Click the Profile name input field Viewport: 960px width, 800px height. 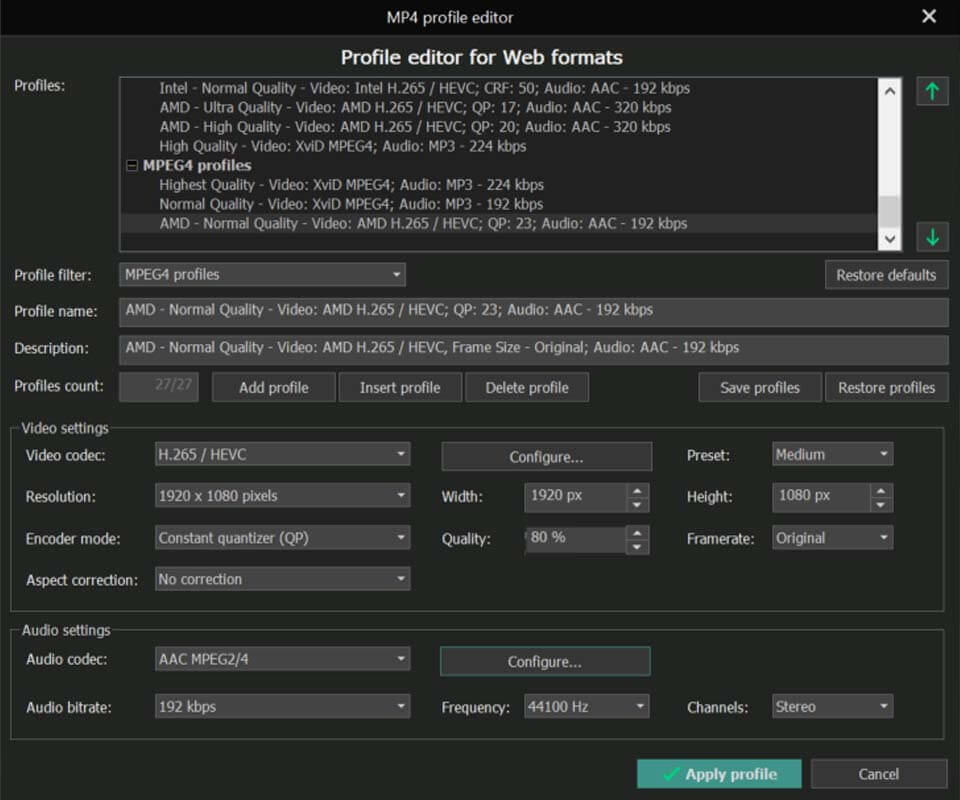tap(534, 312)
